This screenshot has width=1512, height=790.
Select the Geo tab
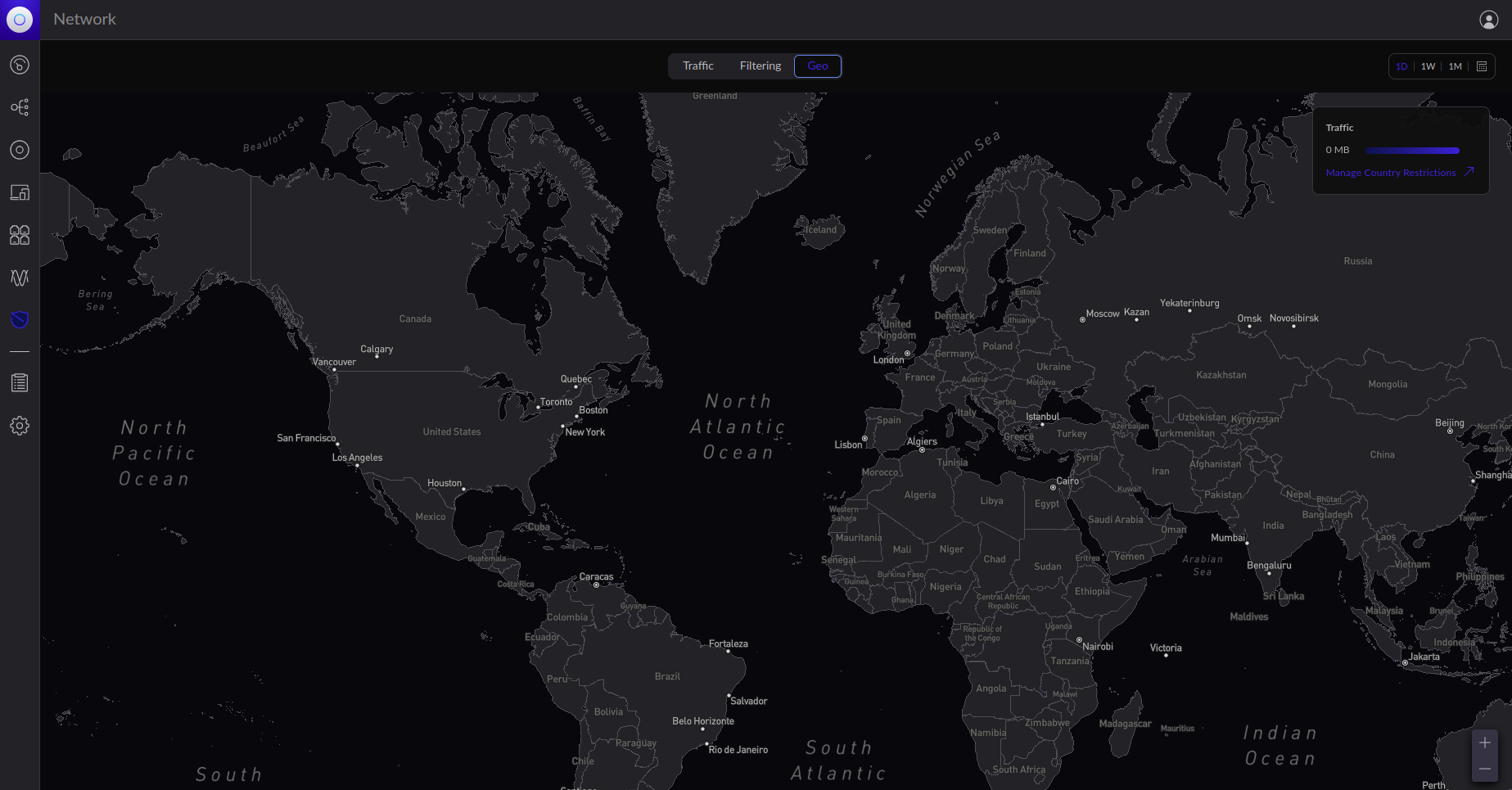coord(817,66)
